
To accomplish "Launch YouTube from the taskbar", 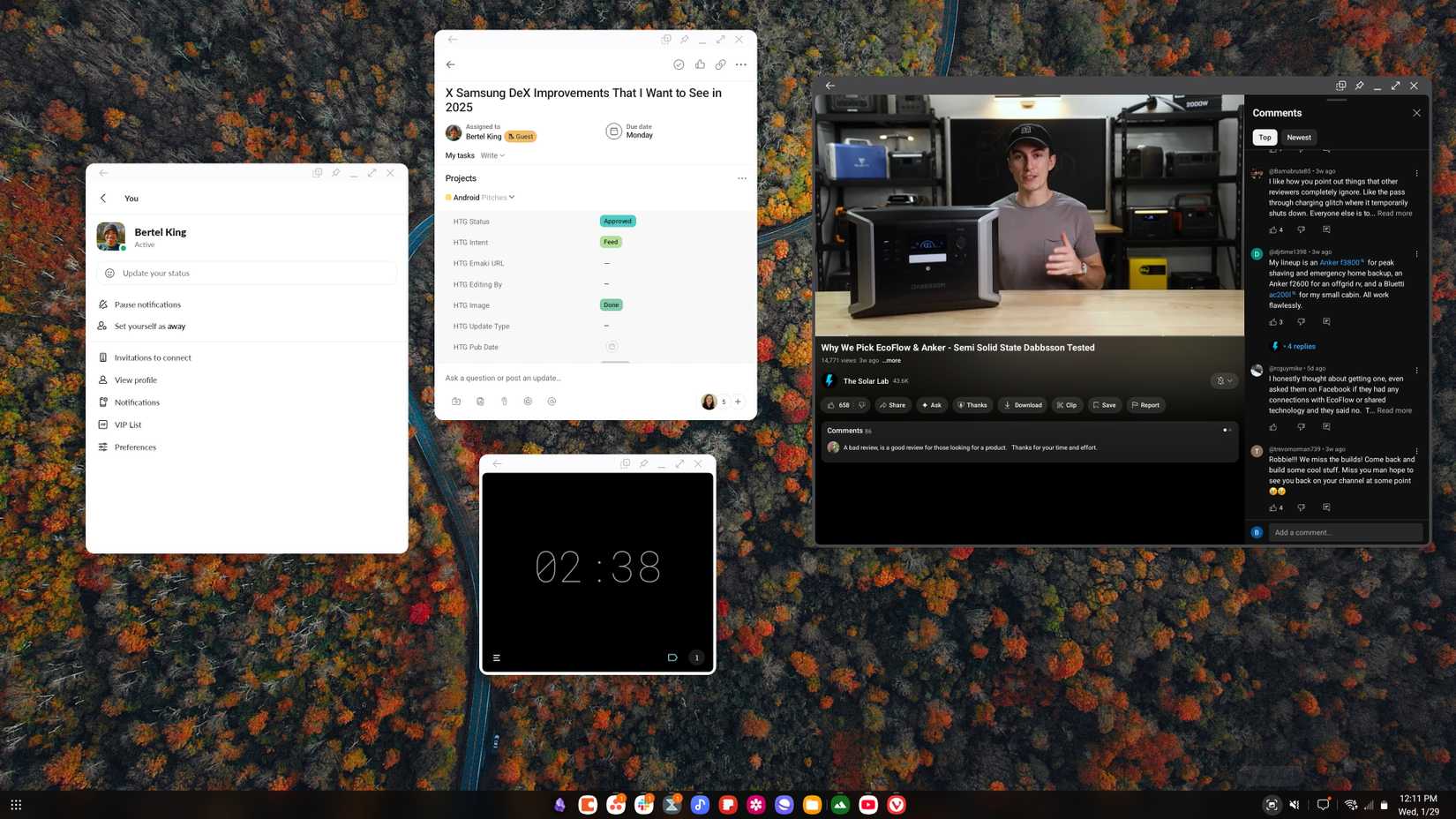I will click(x=867, y=805).
